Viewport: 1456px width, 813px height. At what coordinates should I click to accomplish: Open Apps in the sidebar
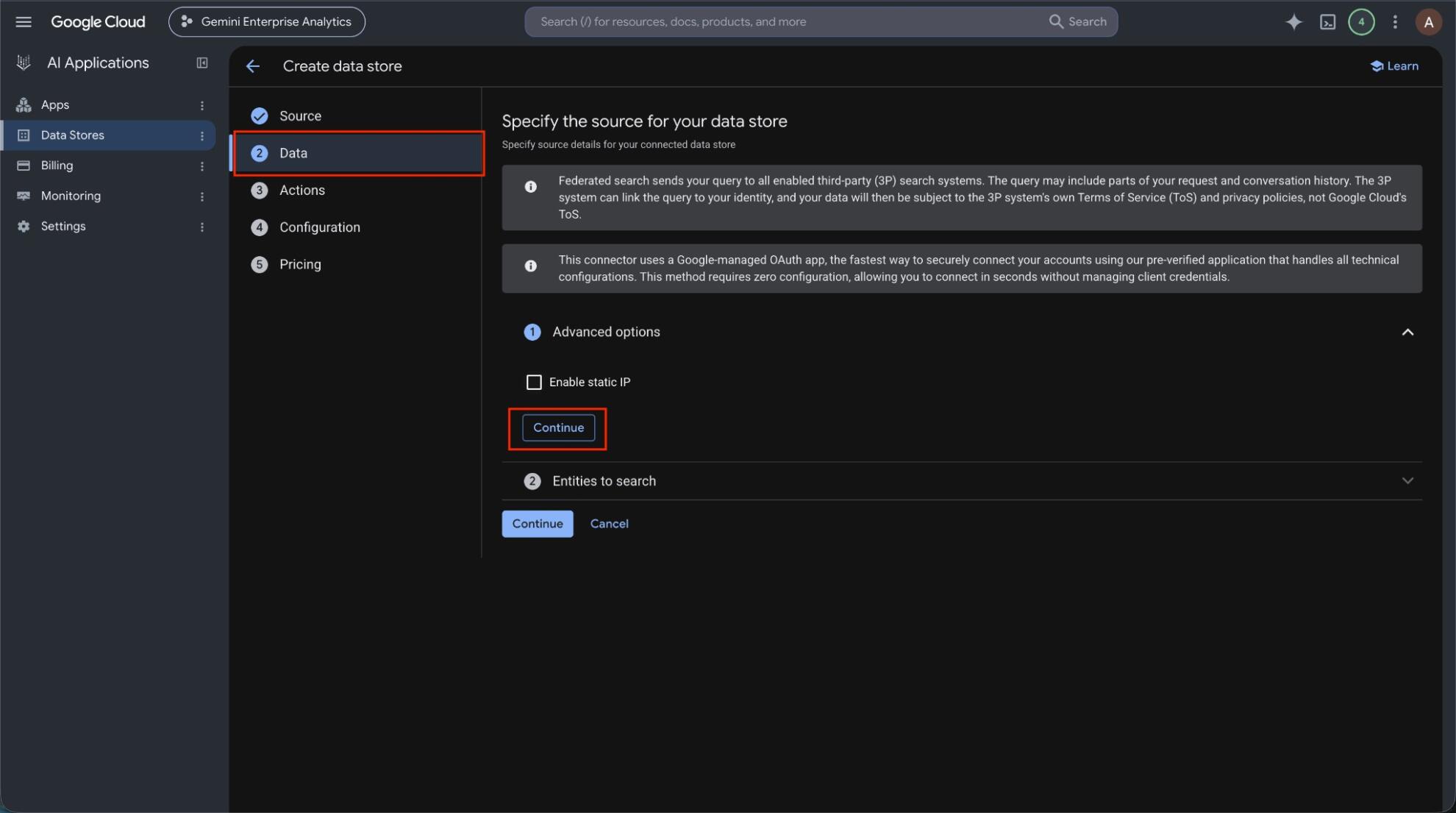point(55,105)
